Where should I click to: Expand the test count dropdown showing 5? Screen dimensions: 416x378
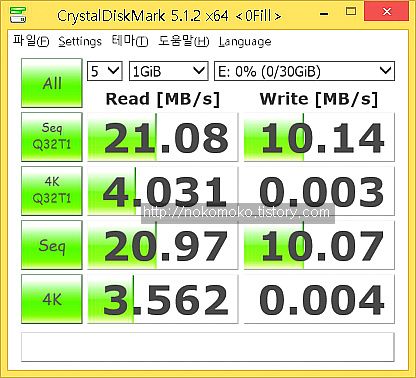click(105, 71)
